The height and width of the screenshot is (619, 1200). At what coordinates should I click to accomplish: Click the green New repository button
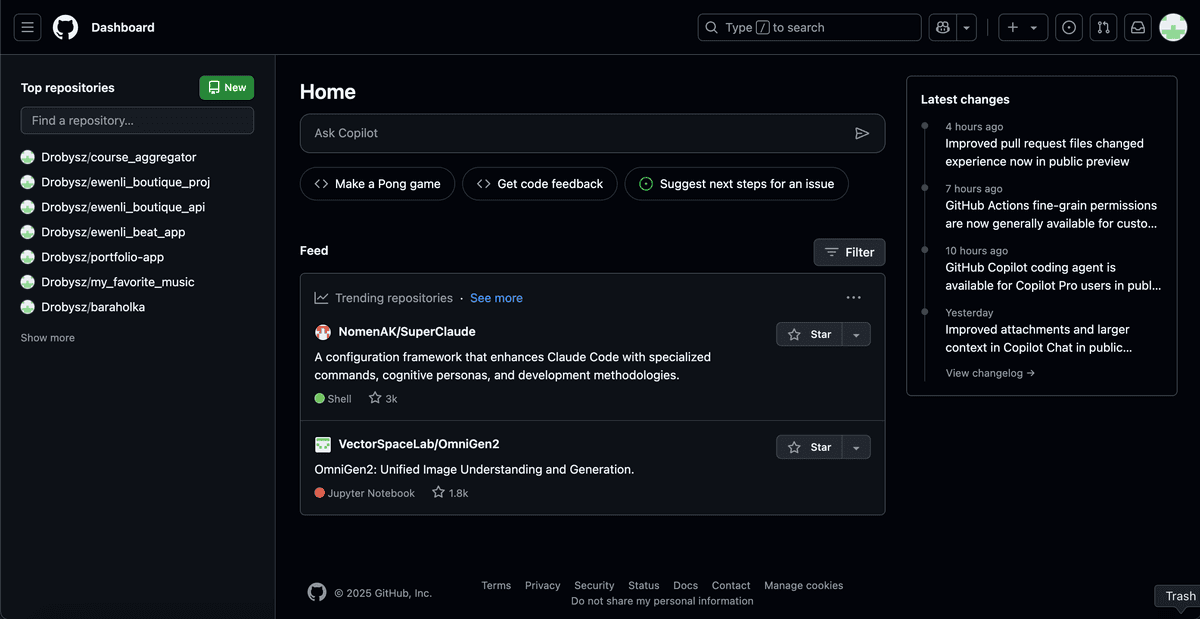pos(227,88)
